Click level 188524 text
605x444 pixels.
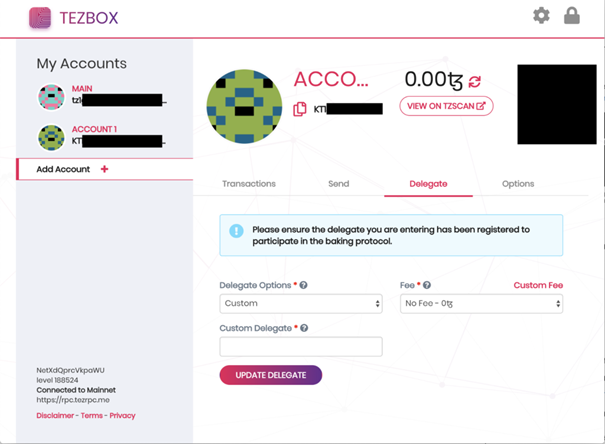coord(57,380)
